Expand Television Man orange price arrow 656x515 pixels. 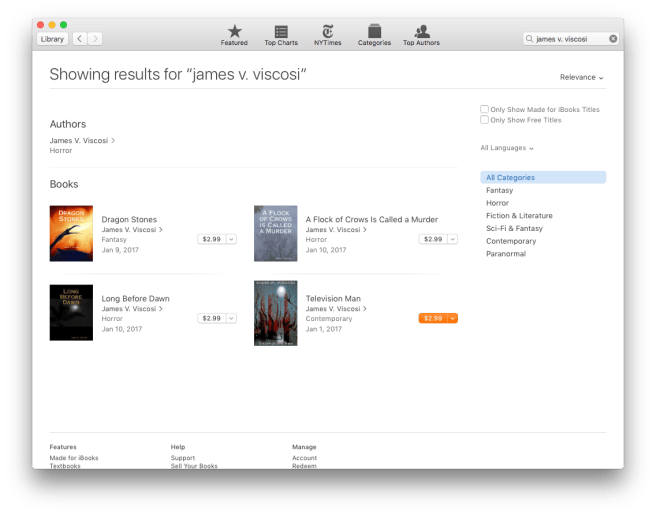coord(452,318)
